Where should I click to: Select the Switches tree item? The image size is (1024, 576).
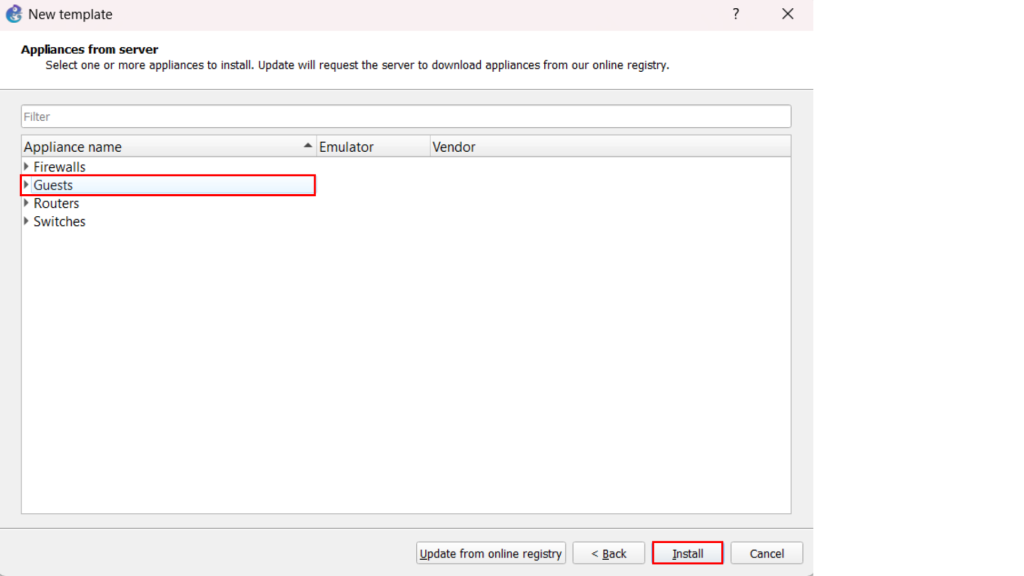(x=60, y=221)
